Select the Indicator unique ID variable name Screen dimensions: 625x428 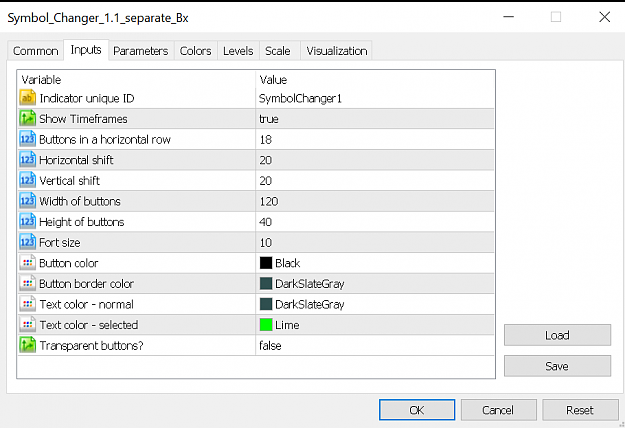(87, 98)
